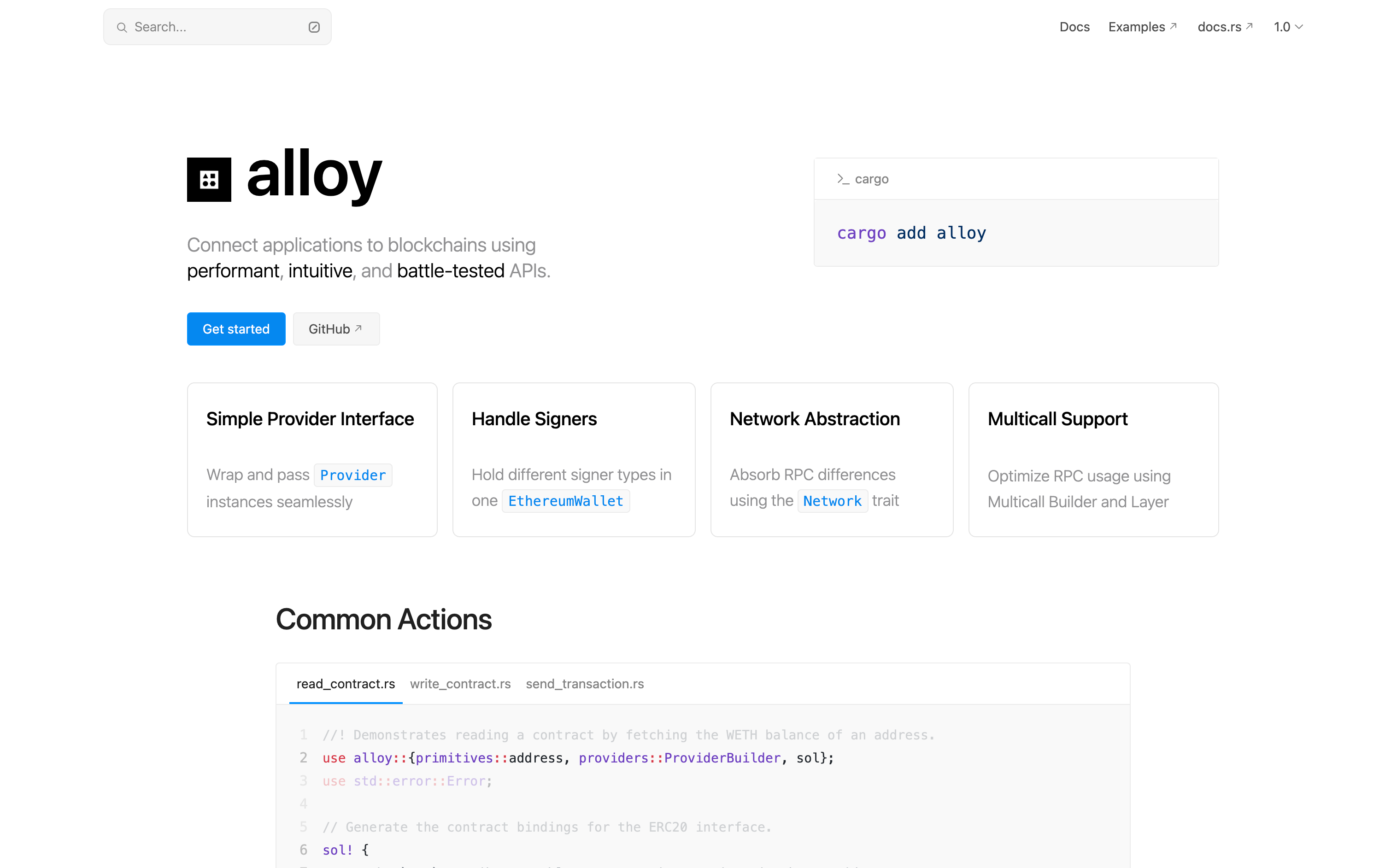Viewport: 1397px width, 868px height.
Task: Open the Docs navigation link
Action: [x=1074, y=27]
